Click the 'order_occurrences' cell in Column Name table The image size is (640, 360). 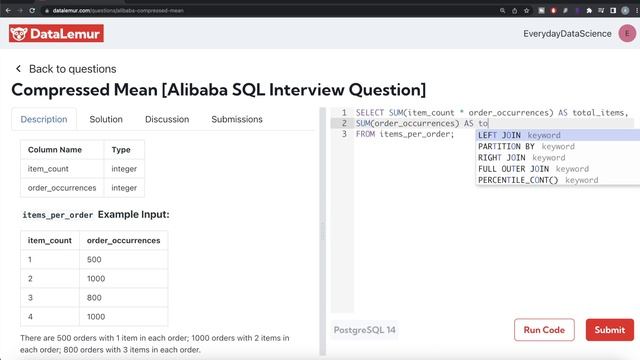[62, 188]
